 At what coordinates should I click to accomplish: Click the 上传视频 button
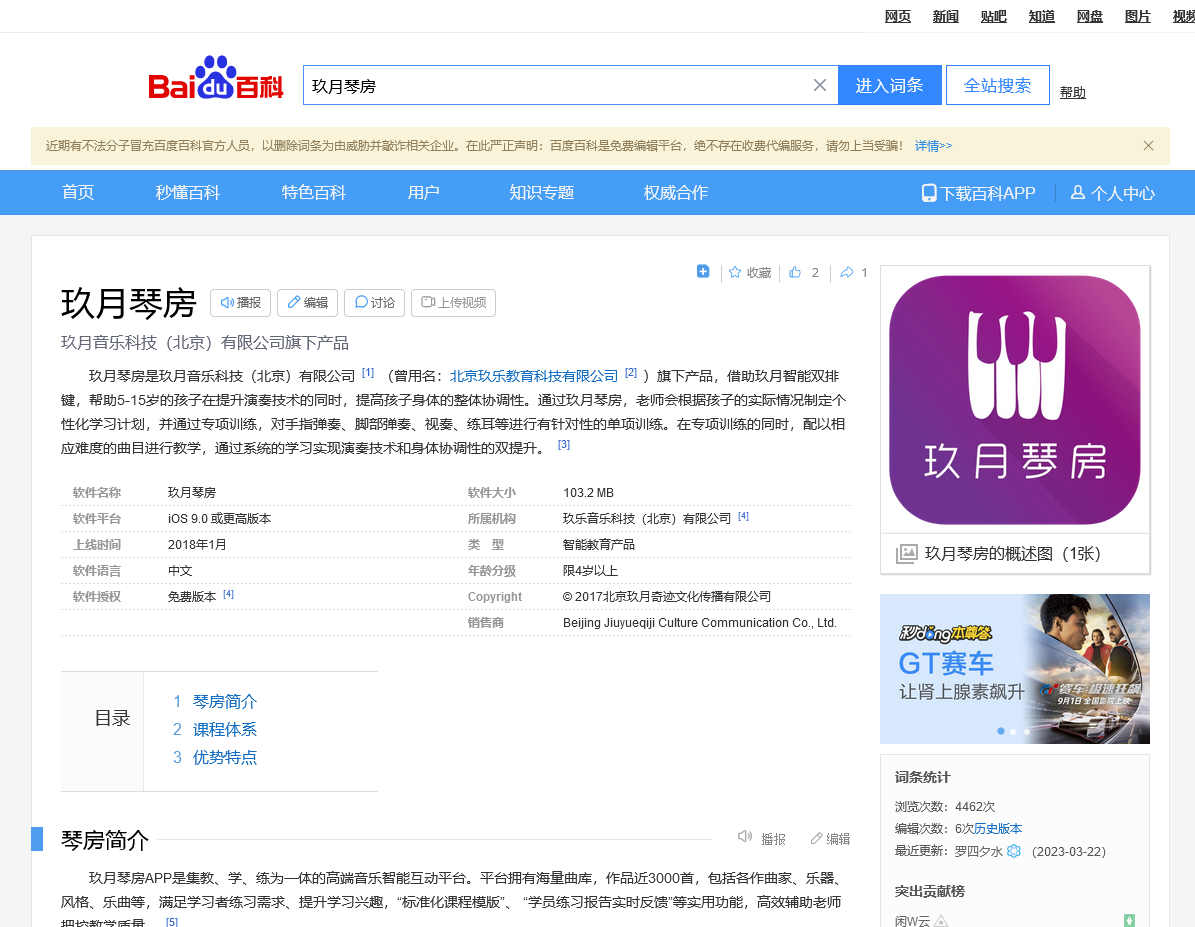pos(453,303)
